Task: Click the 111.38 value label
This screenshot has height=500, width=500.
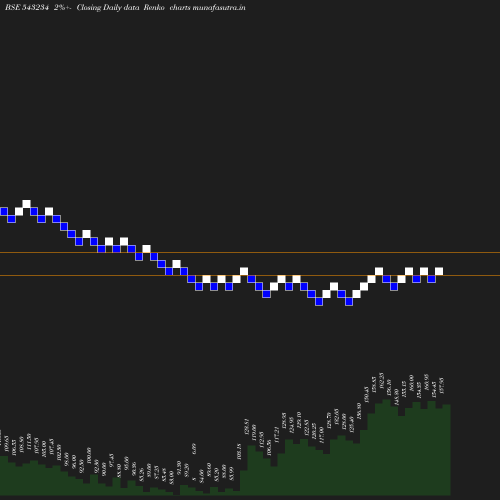Action: 28,442
